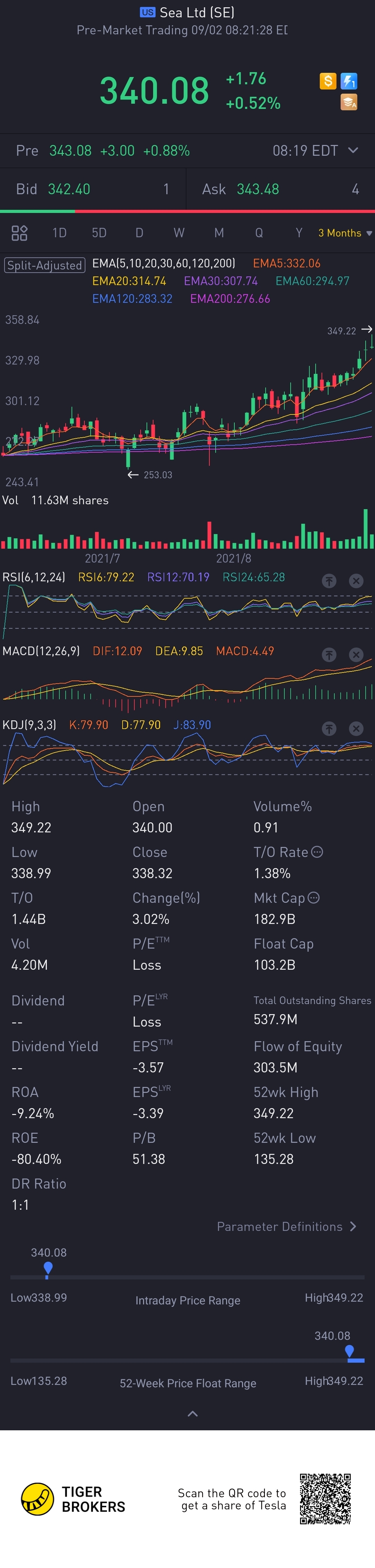Select the Q quarterly chart tab

[259, 233]
